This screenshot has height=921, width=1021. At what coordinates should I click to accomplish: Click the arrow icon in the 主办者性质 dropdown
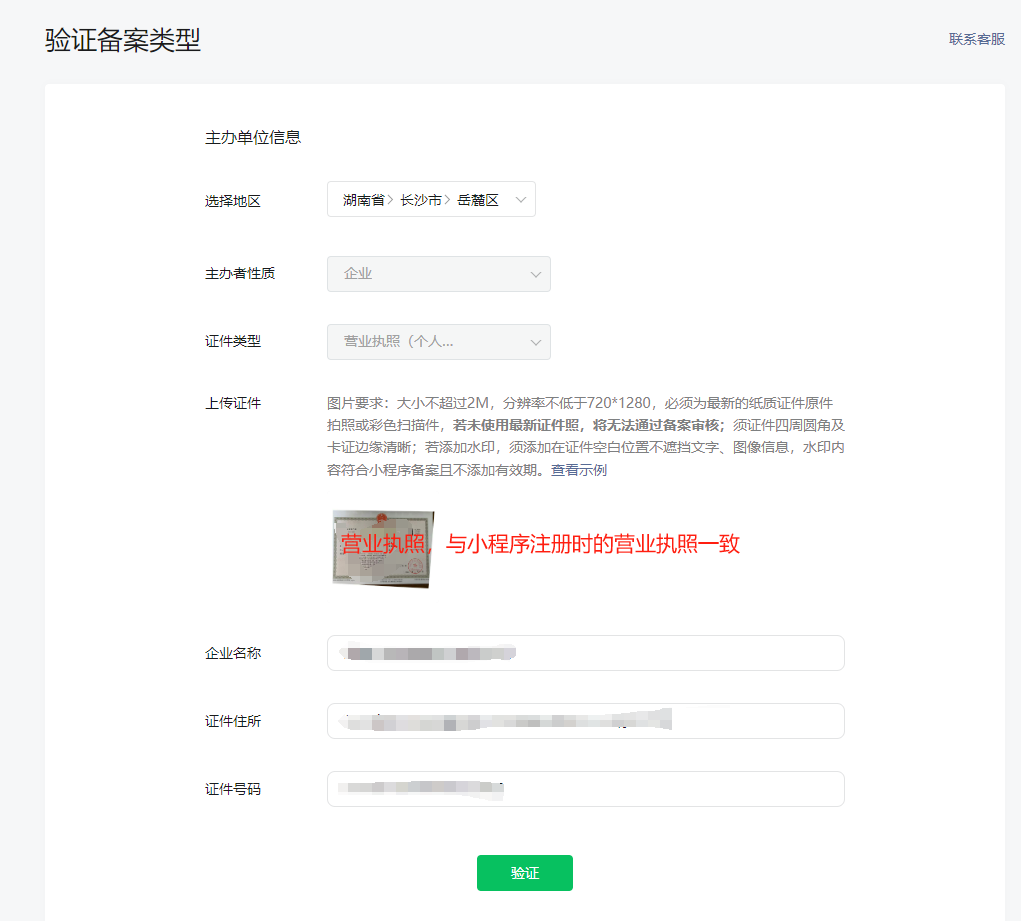pos(535,274)
